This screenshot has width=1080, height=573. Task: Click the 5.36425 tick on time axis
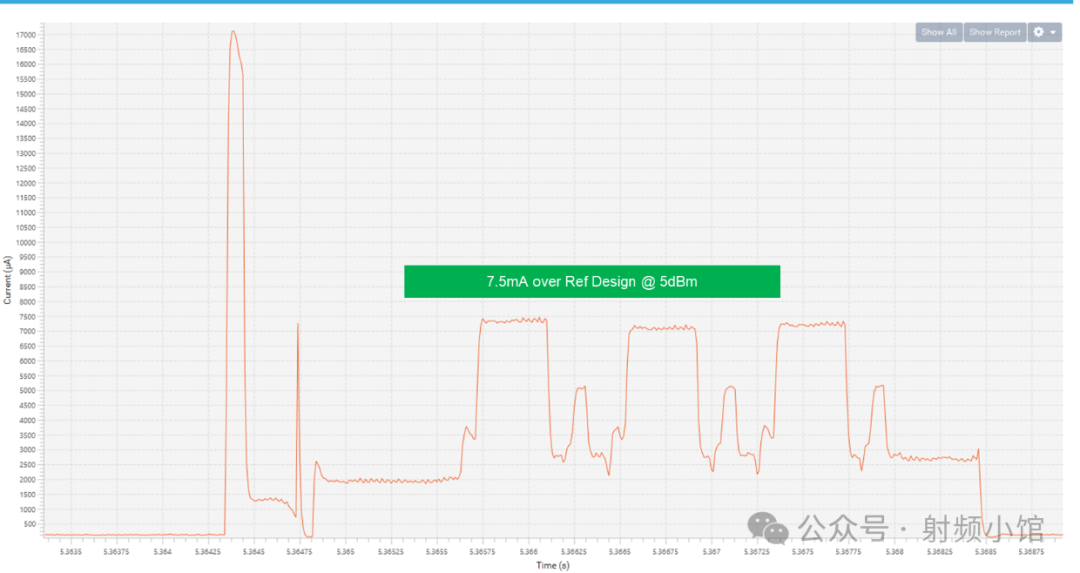click(208, 551)
